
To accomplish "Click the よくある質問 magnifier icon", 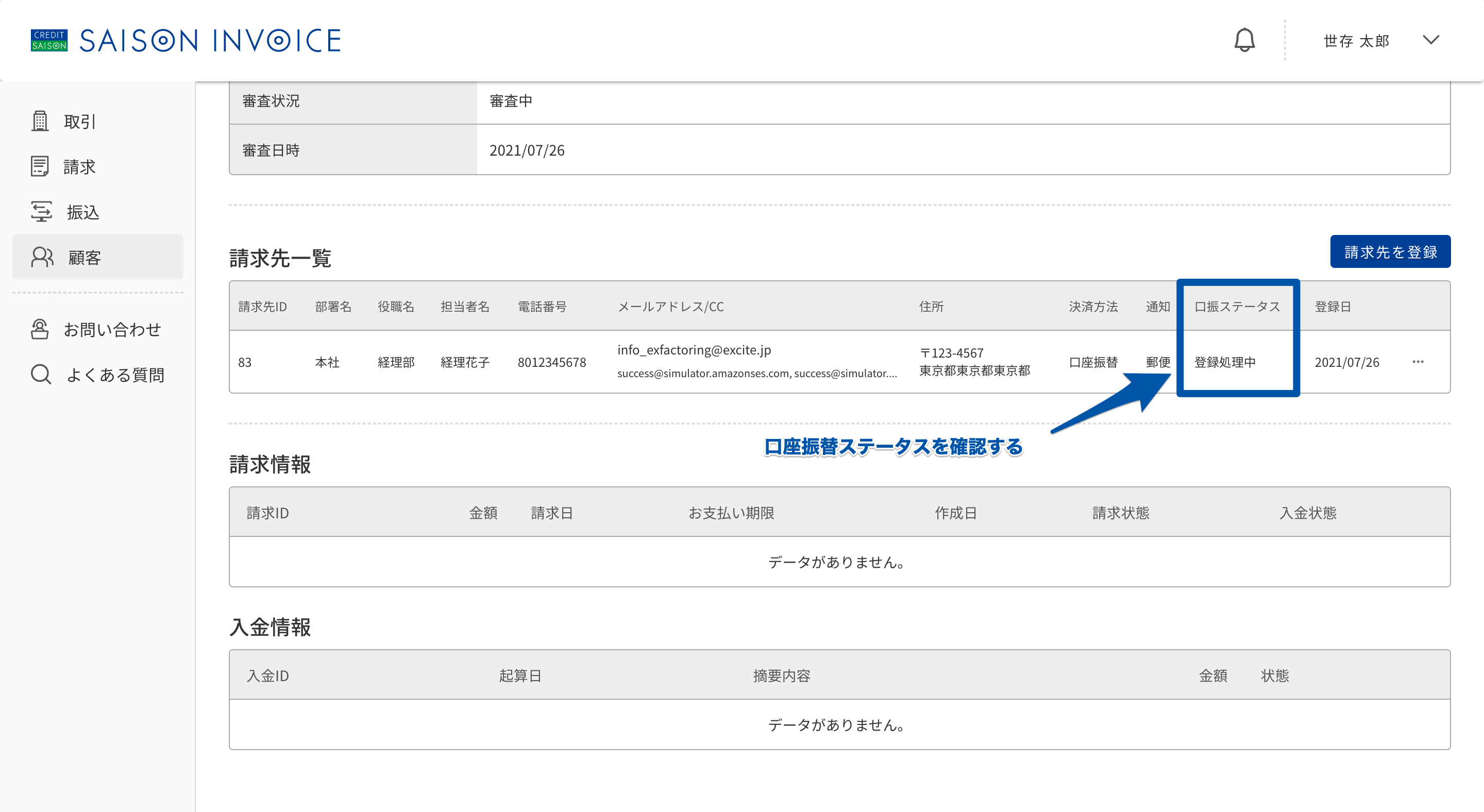I will click(x=41, y=375).
